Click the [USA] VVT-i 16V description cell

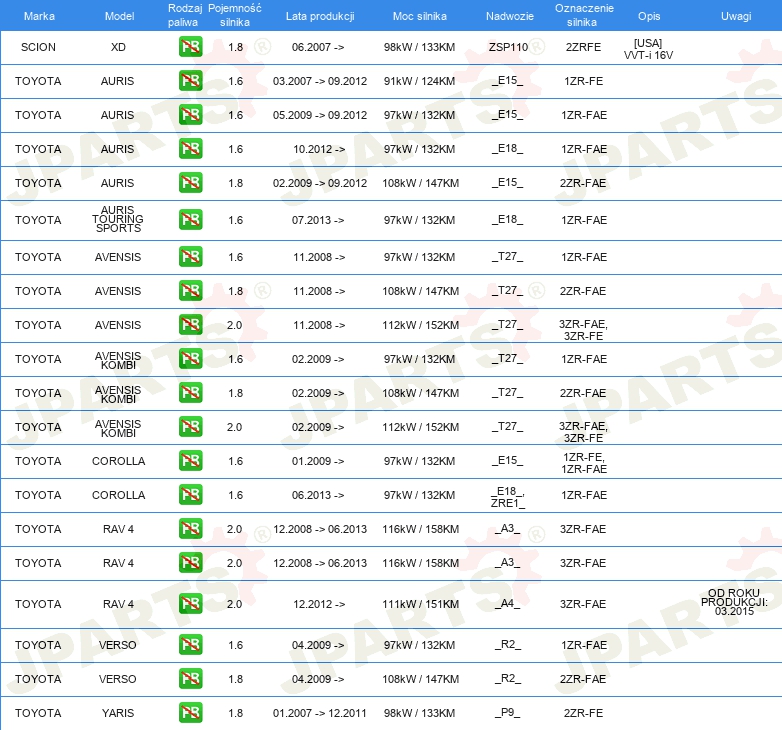(x=648, y=48)
